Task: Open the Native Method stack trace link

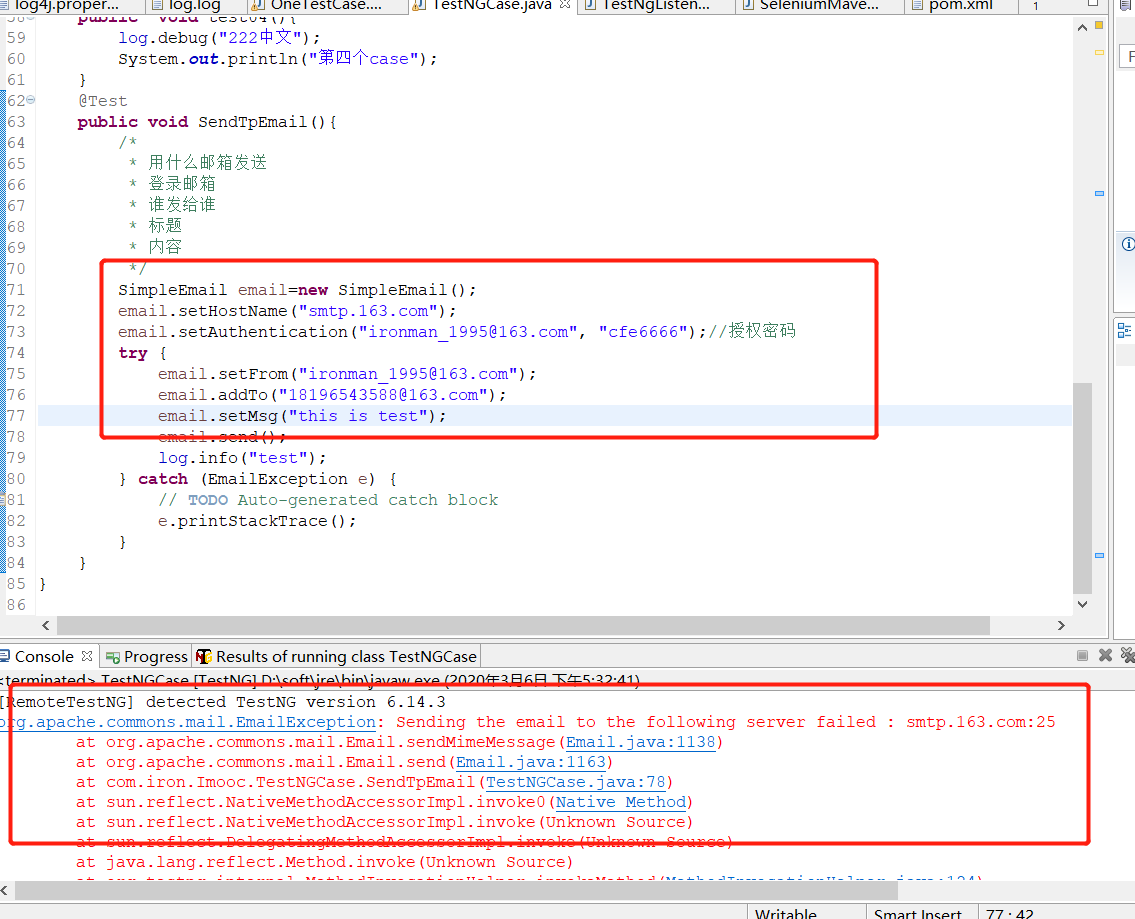Action: click(620, 802)
